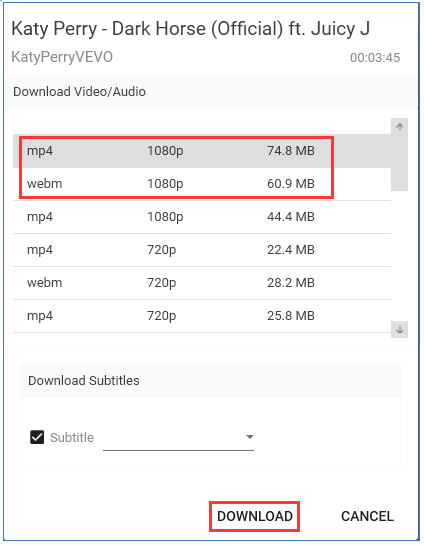Screen dimensions: 424x546
Task: Click the DOWNLOAD button
Action: click(254, 516)
